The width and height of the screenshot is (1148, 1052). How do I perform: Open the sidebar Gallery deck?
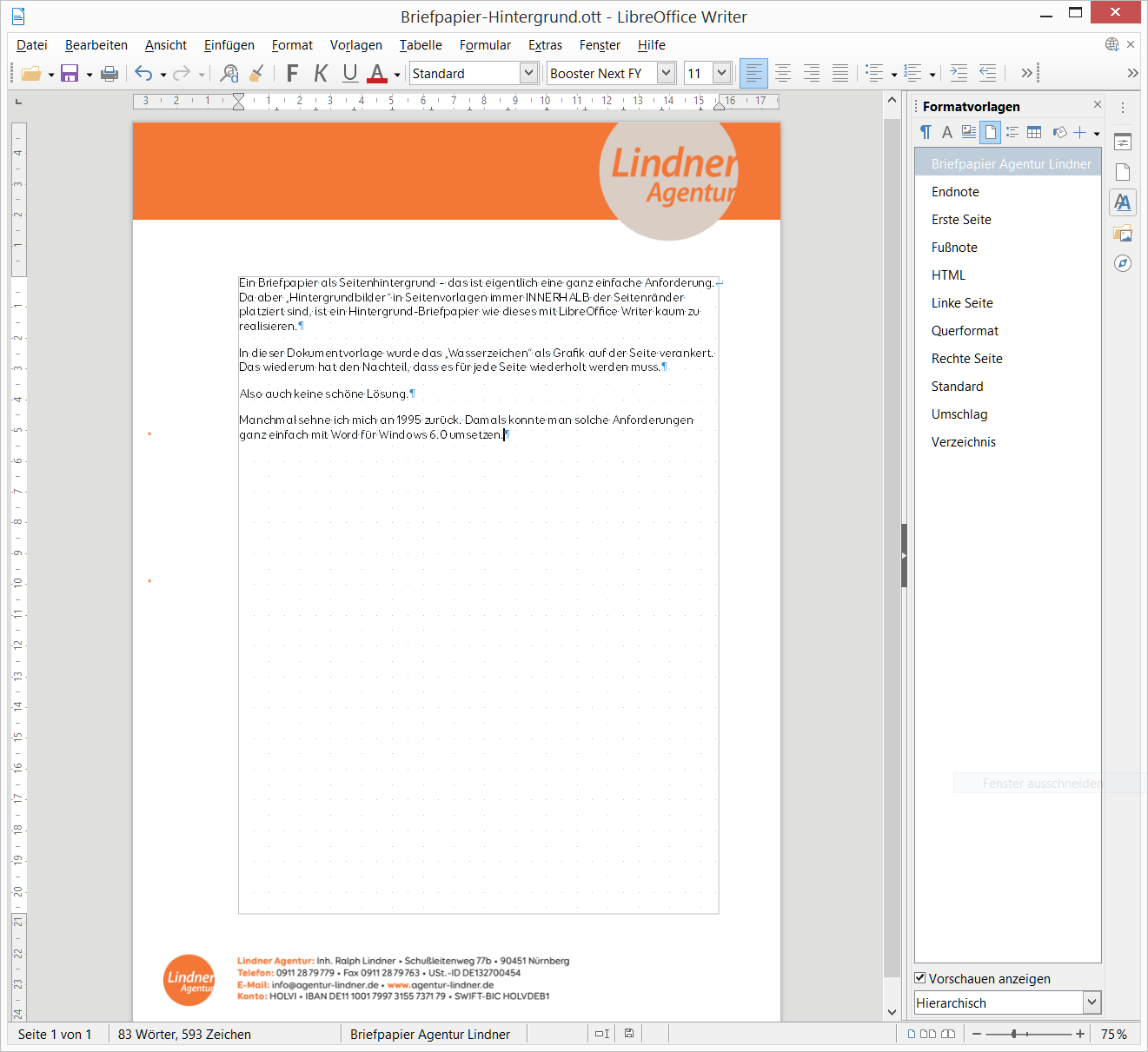pos(1123,233)
